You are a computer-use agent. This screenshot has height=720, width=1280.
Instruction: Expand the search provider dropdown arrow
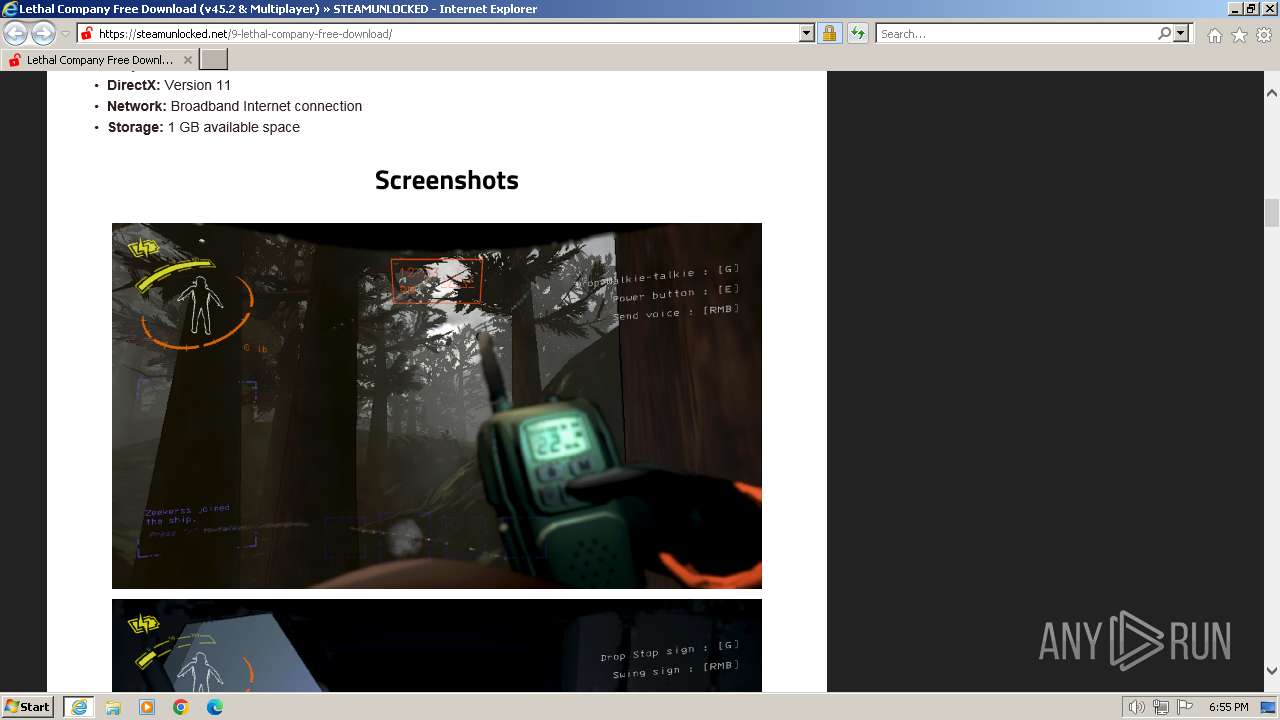point(1181,34)
